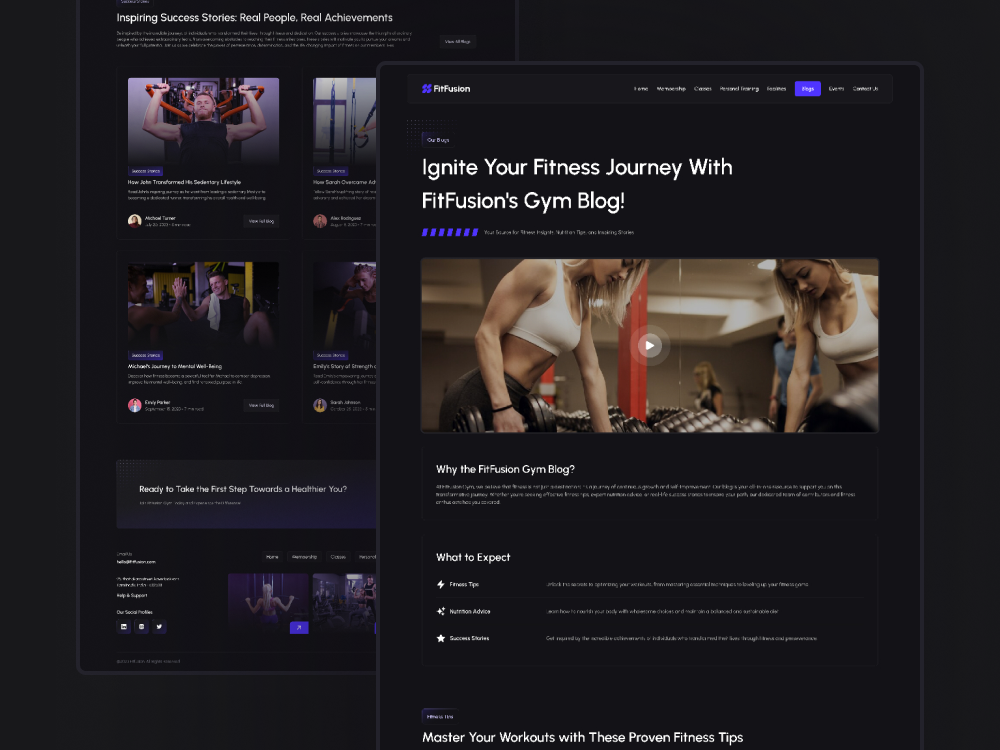The image size is (1000, 750).
Task: Click the FitFusion logo icon
Action: 426,88
